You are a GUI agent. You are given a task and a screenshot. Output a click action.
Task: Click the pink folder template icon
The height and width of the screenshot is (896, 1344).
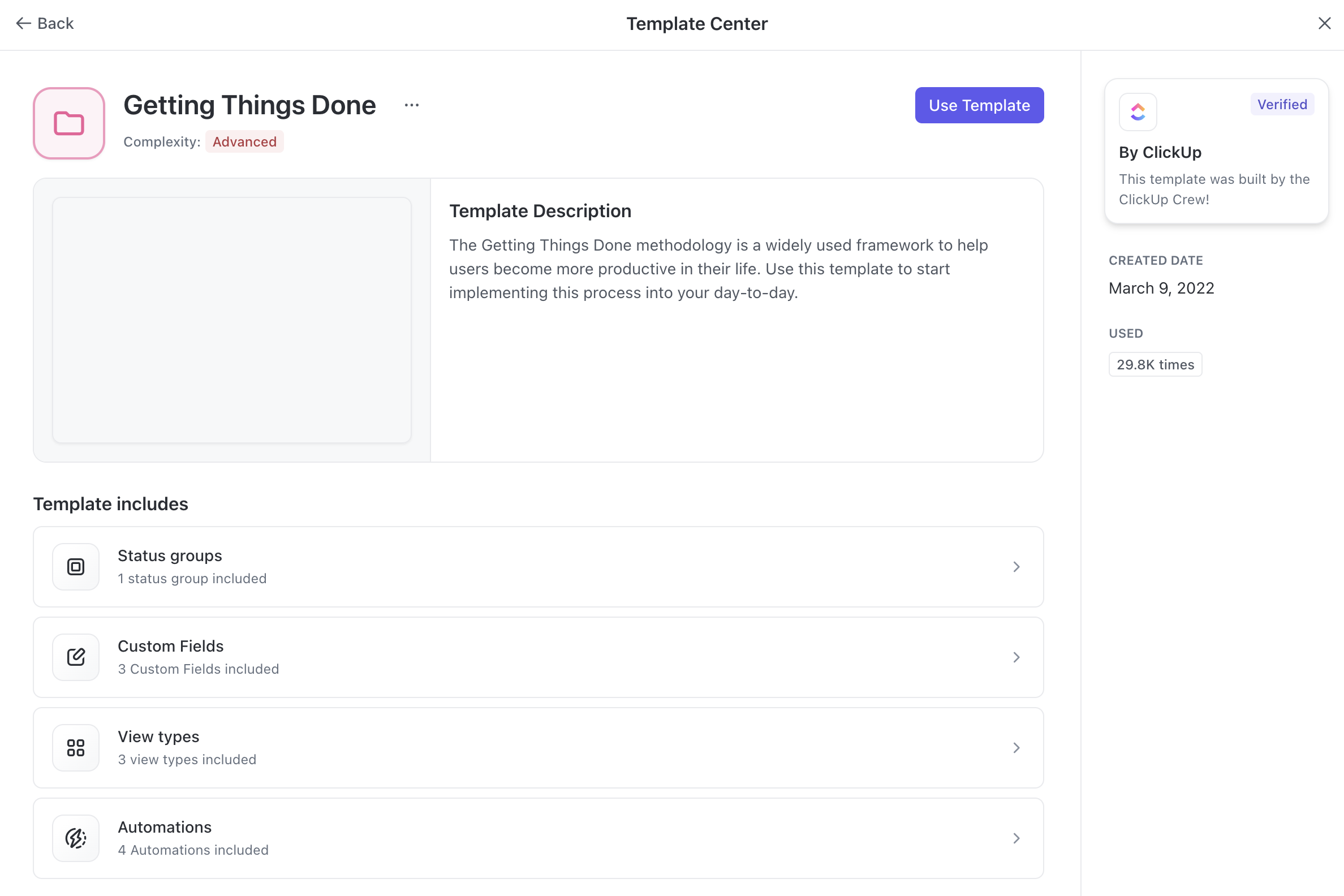click(68, 123)
